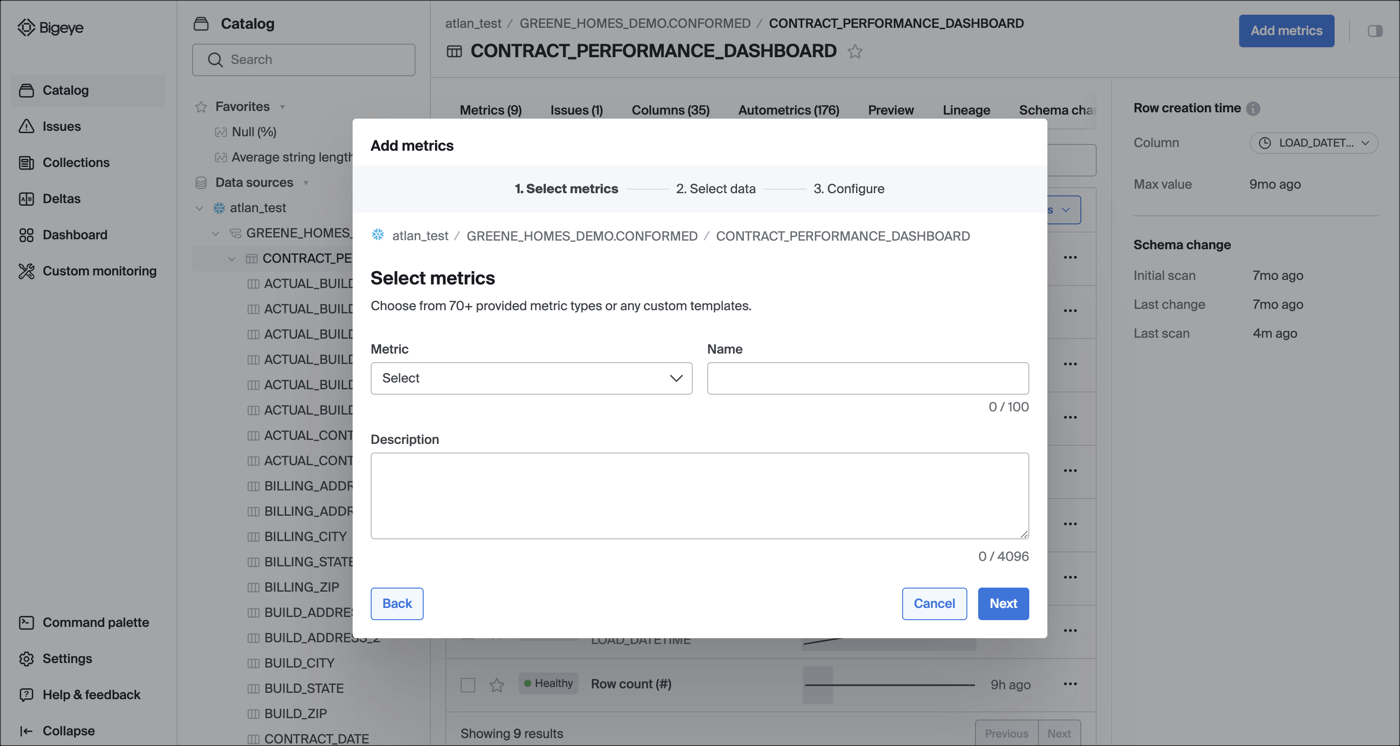The width and height of the screenshot is (1400, 746).
Task: Favorite the Row count (#) metric star
Action: tap(497, 685)
